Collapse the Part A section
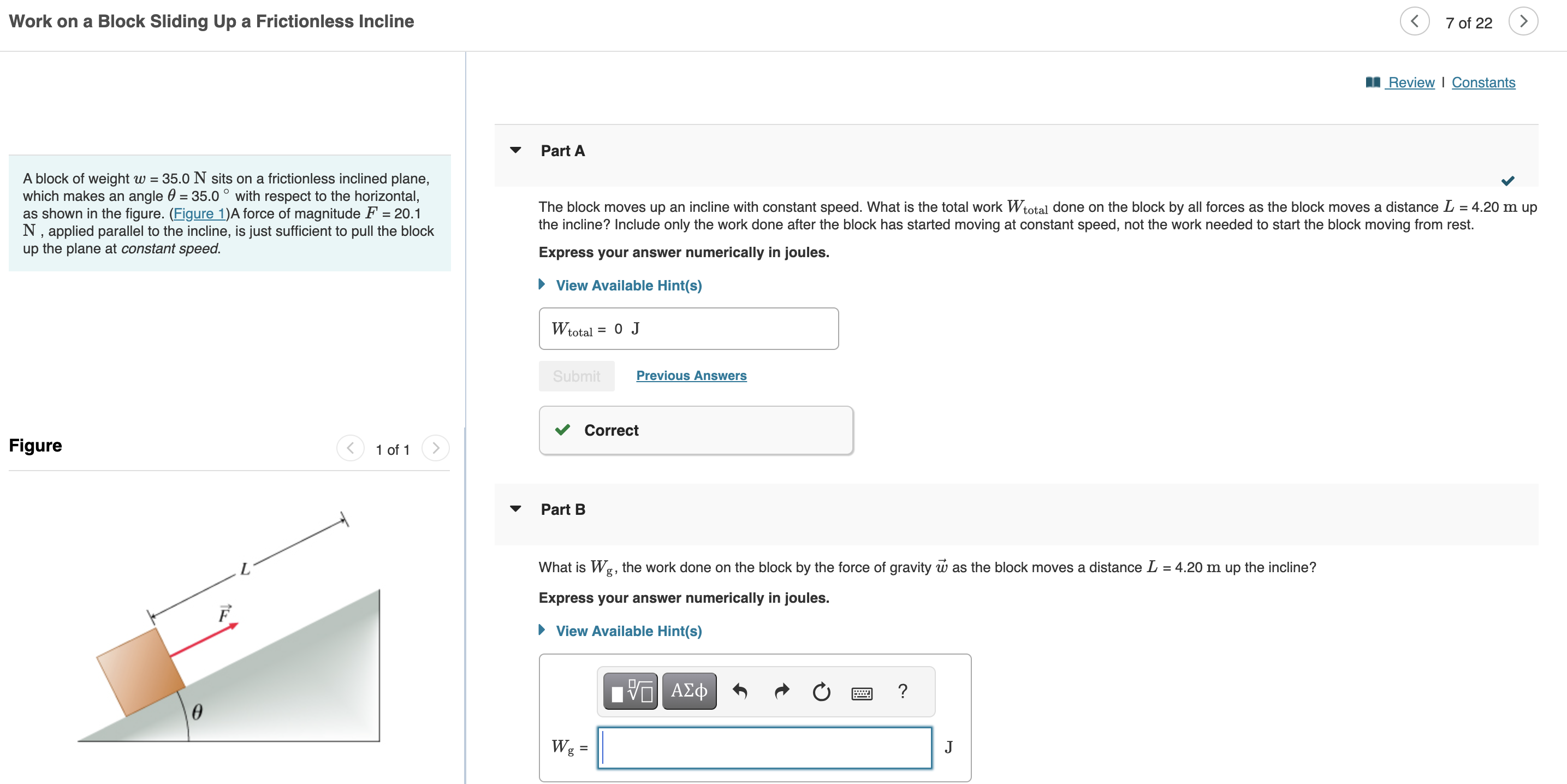This screenshot has width=1567, height=784. (516, 150)
